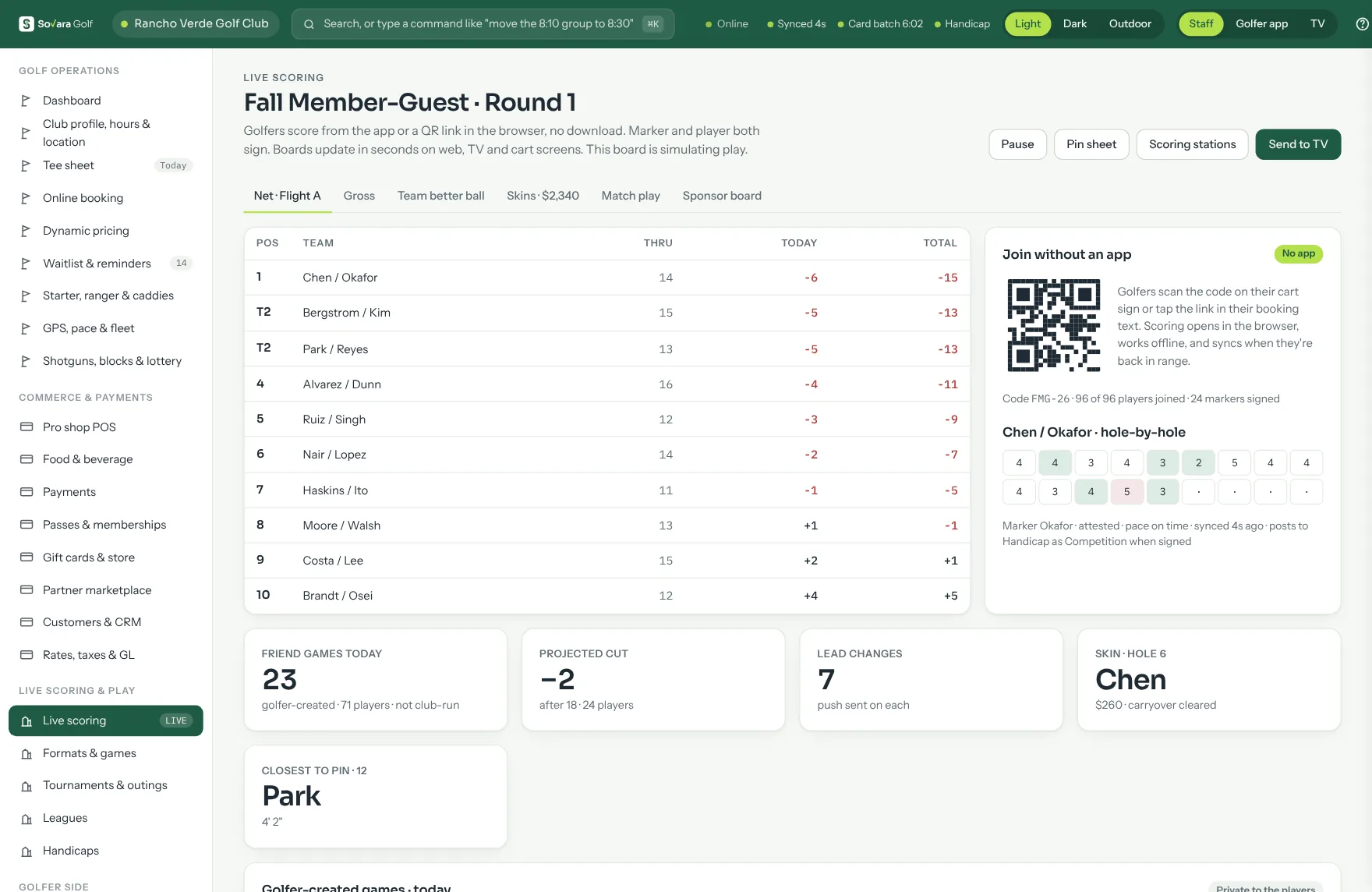Open the Gross leaderboard tab
Image resolution: width=1372 pixels, height=892 pixels.
coord(359,196)
